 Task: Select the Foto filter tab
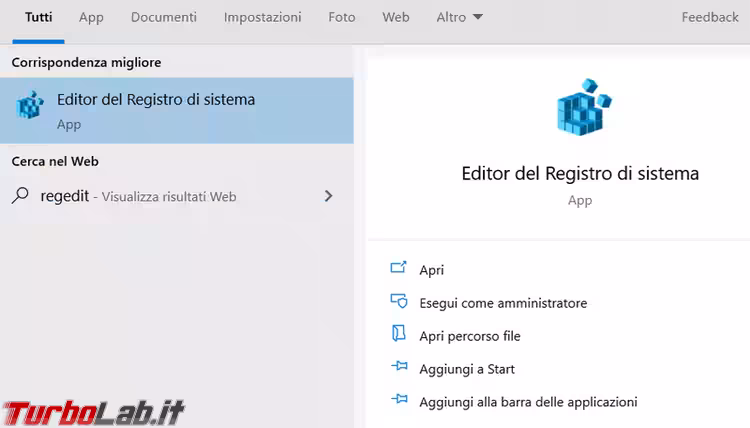pyautogui.click(x=341, y=17)
